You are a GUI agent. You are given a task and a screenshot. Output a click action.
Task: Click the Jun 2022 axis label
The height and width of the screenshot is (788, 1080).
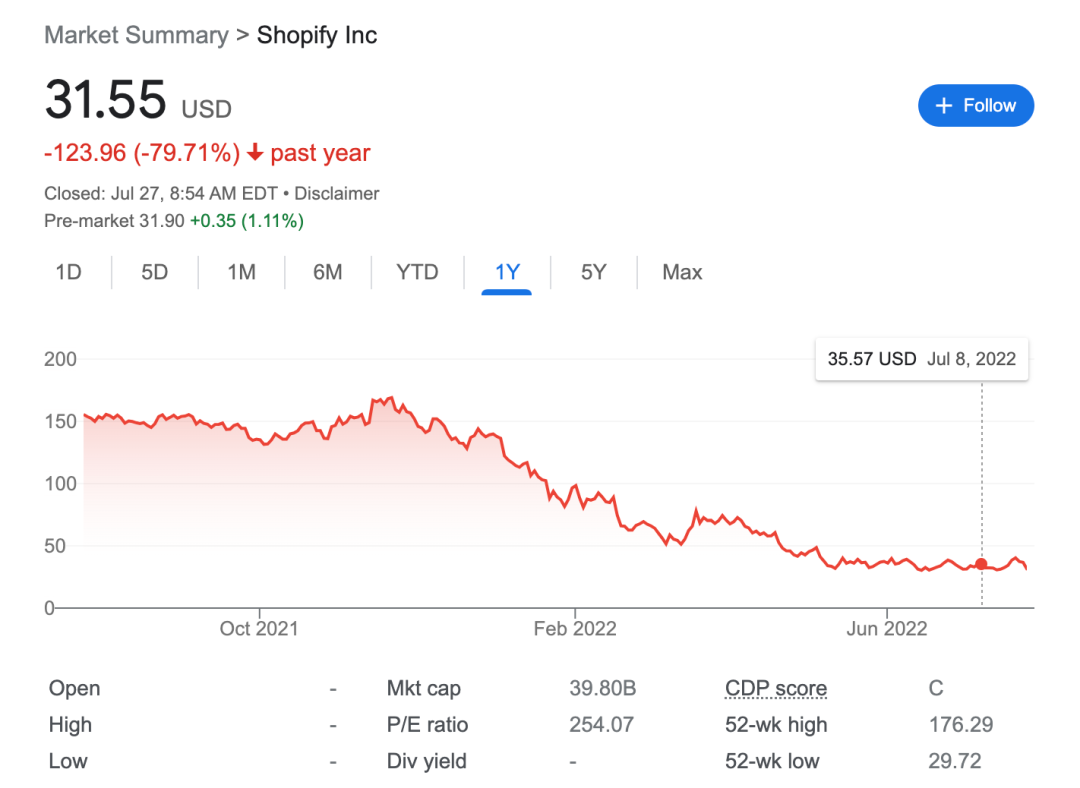[886, 628]
